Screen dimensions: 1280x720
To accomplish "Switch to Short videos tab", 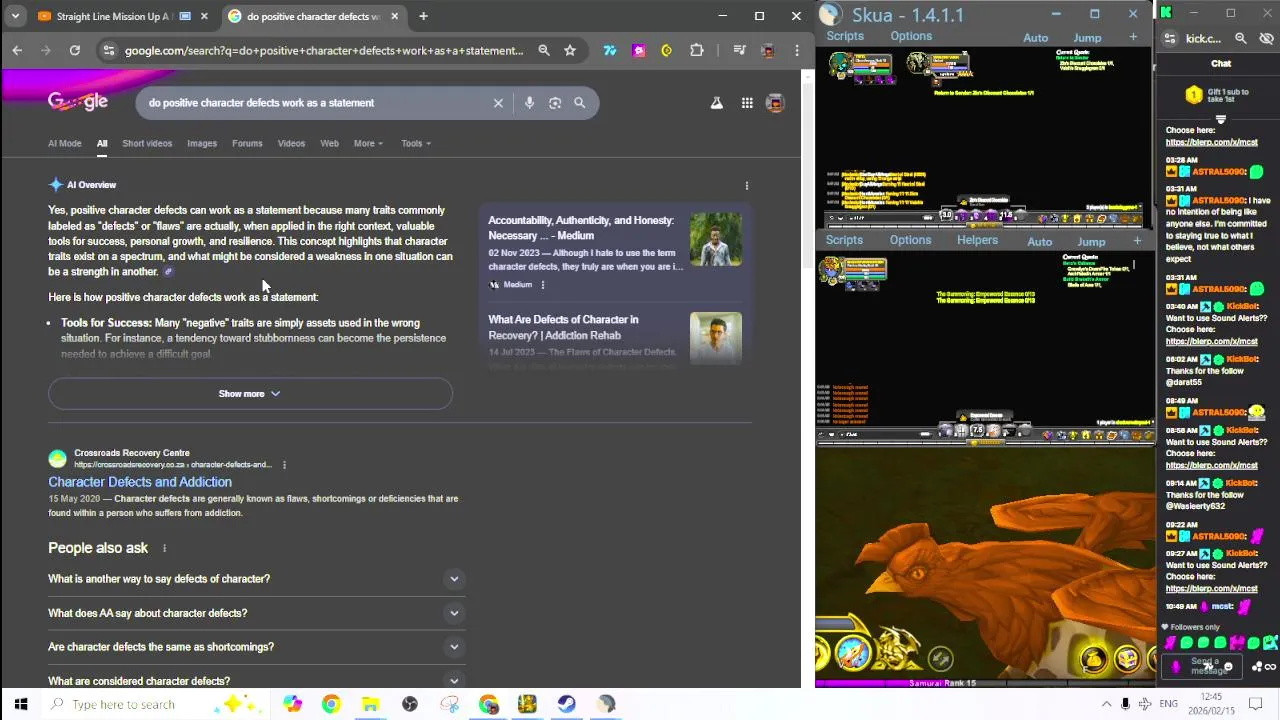I will (147, 143).
